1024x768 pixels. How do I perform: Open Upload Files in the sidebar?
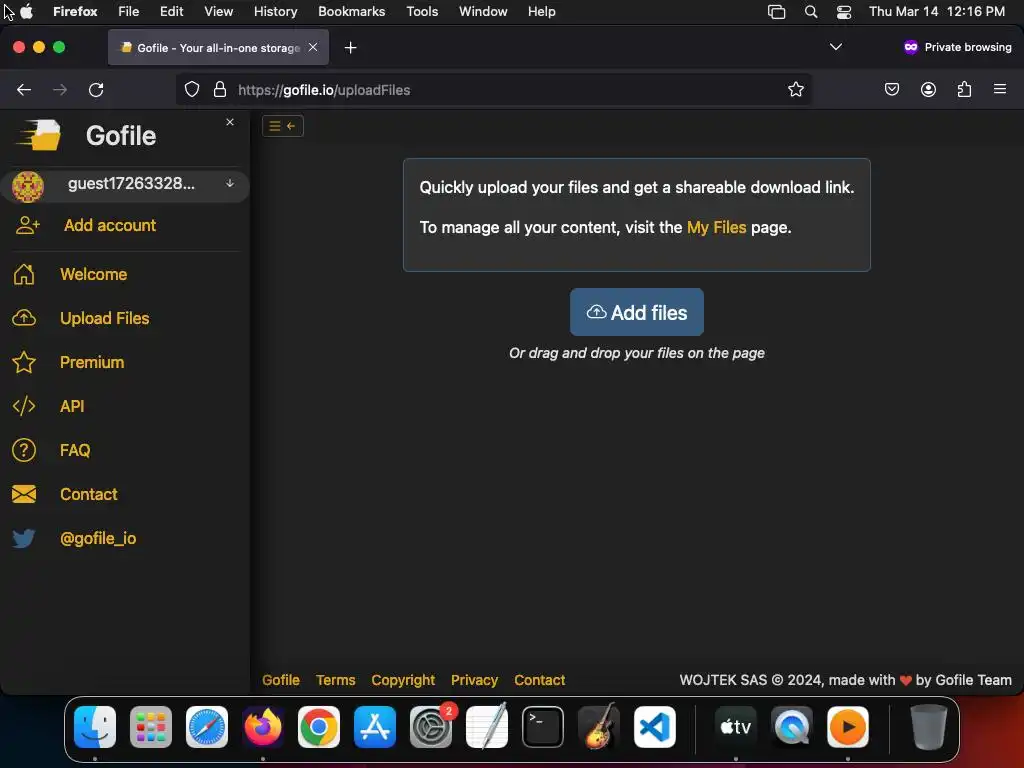(x=104, y=318)
